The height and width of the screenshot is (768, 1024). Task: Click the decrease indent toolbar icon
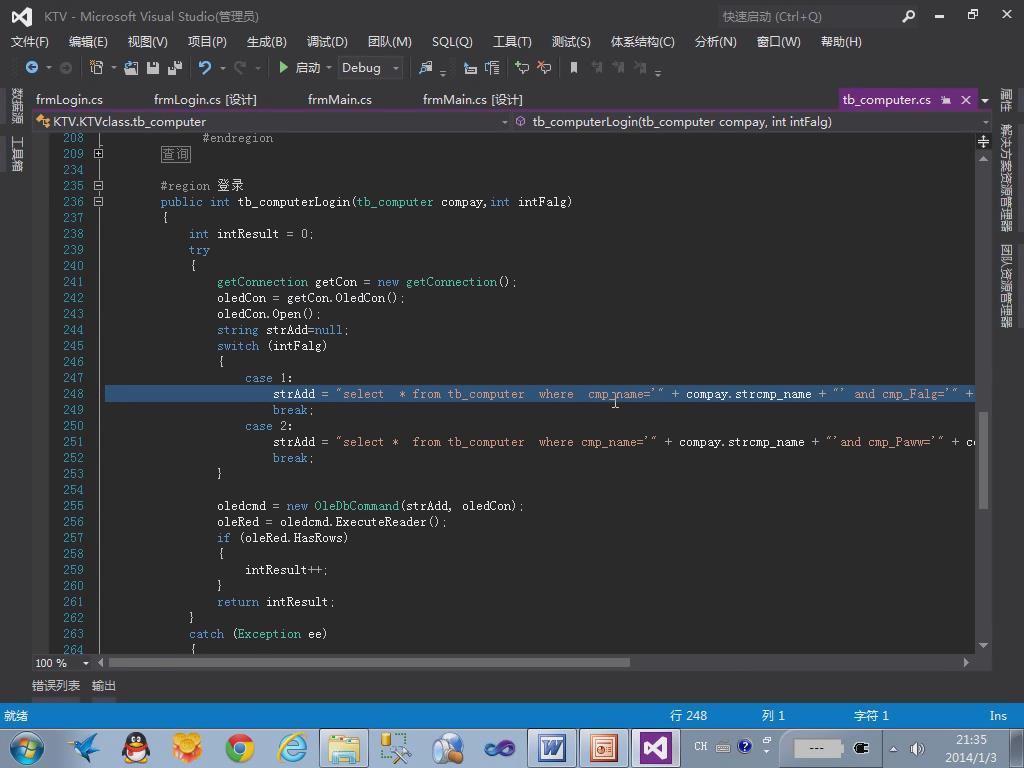[x=470, y=67]
